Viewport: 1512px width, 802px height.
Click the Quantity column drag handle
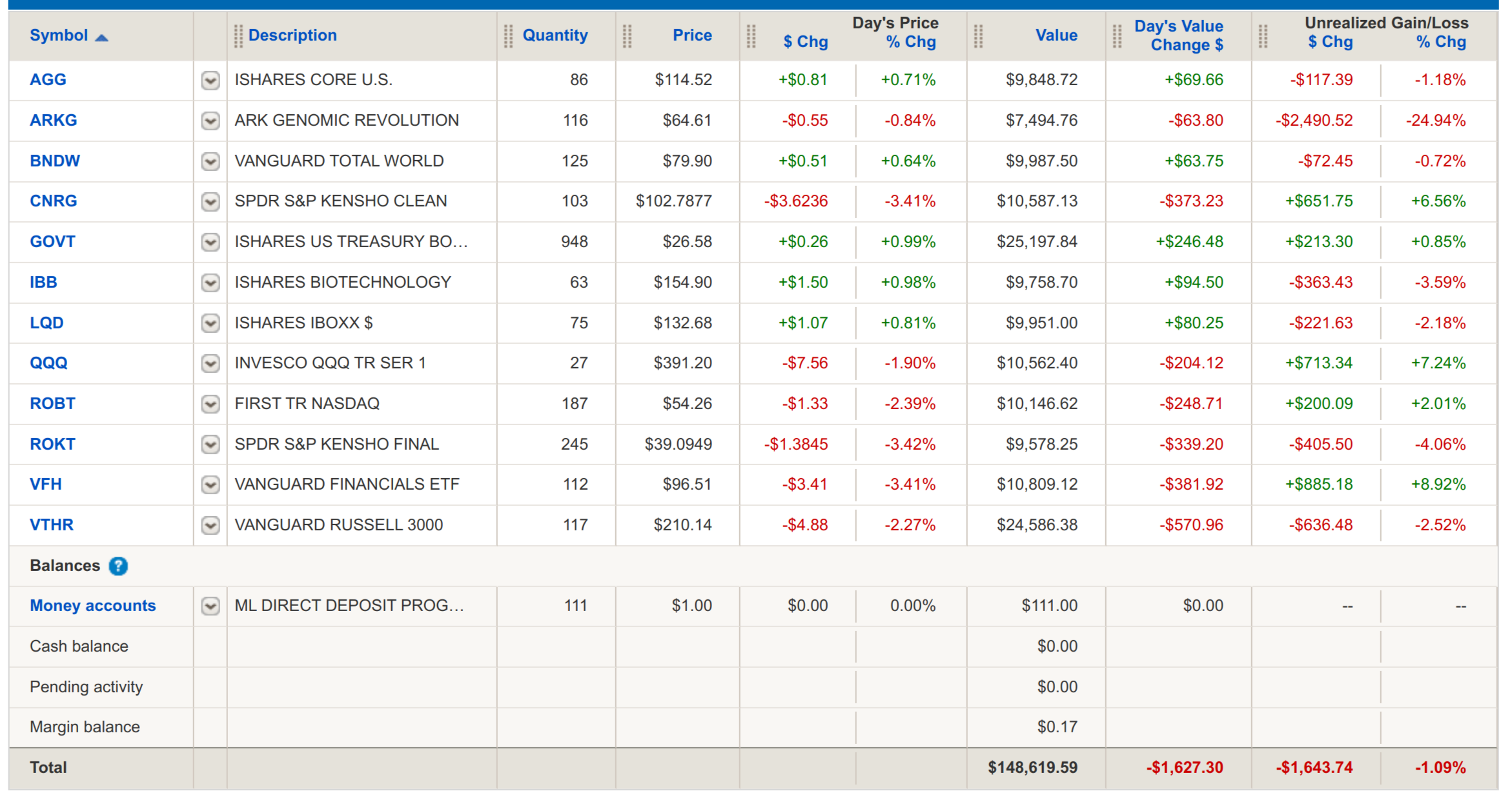tap(508, 36)
